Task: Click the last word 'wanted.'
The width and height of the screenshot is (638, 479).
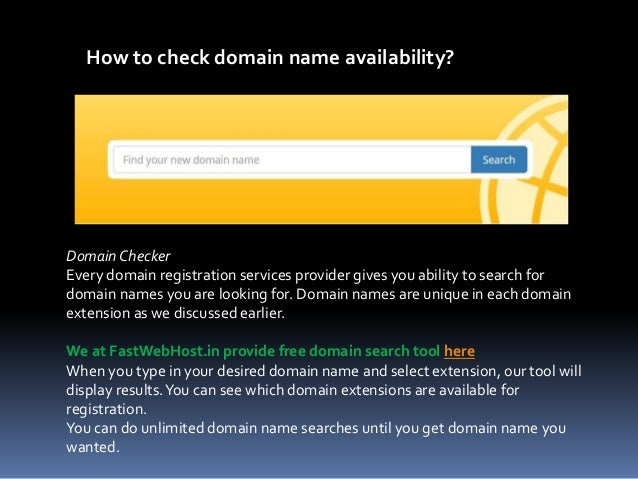Action: (x=93, y=447)
